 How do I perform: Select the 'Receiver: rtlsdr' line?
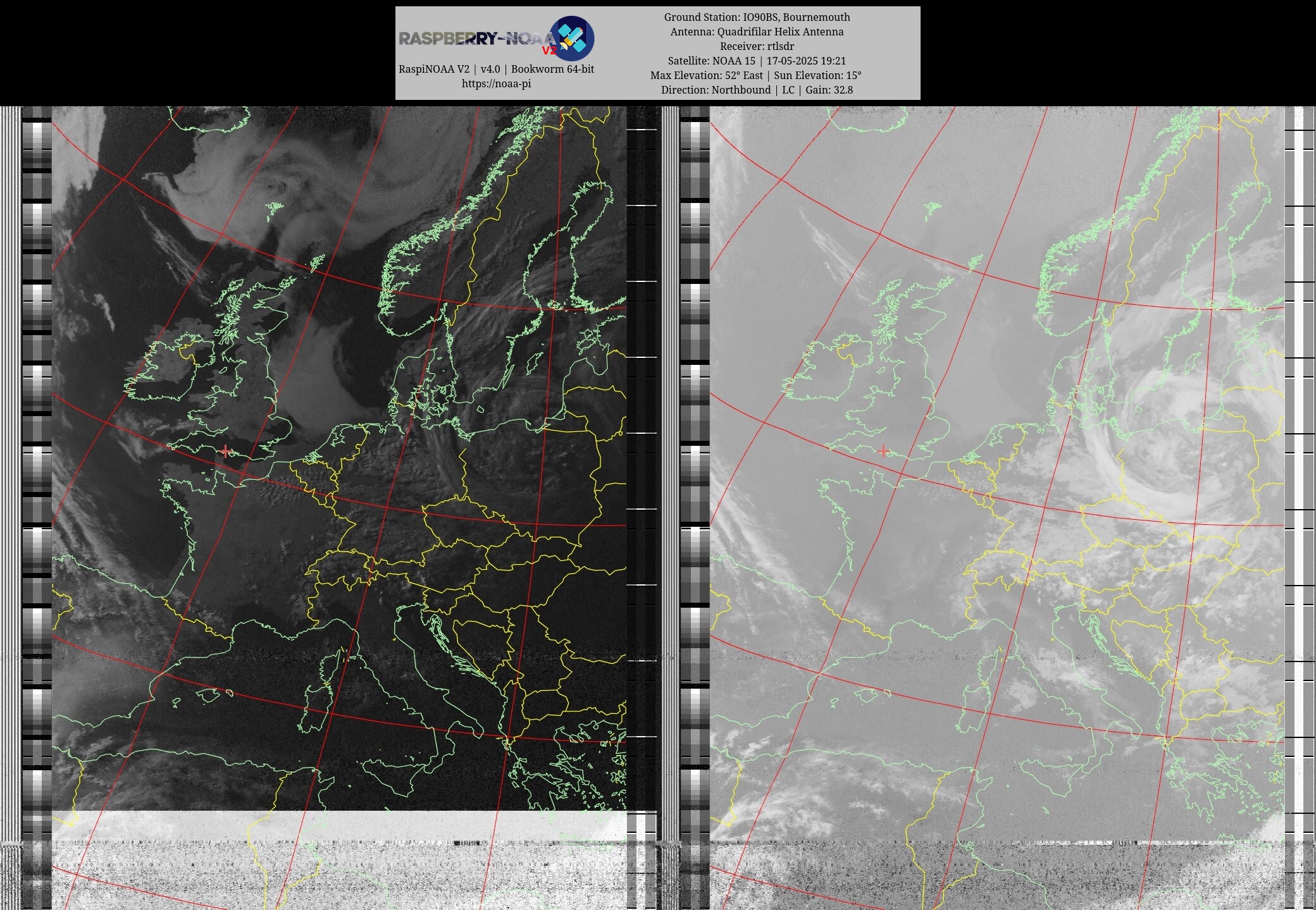click(x=757, y=46)
